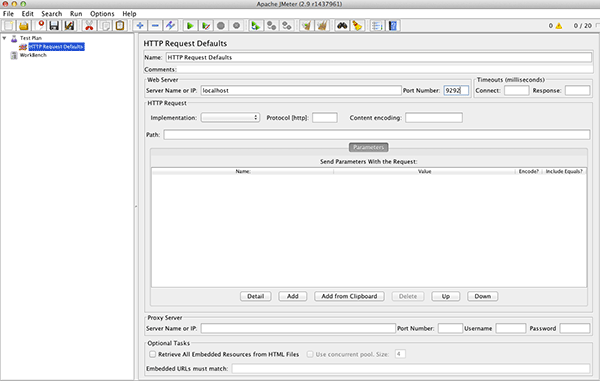
Task: Clear results with single broom icon
Action: [x=307, y=26]
